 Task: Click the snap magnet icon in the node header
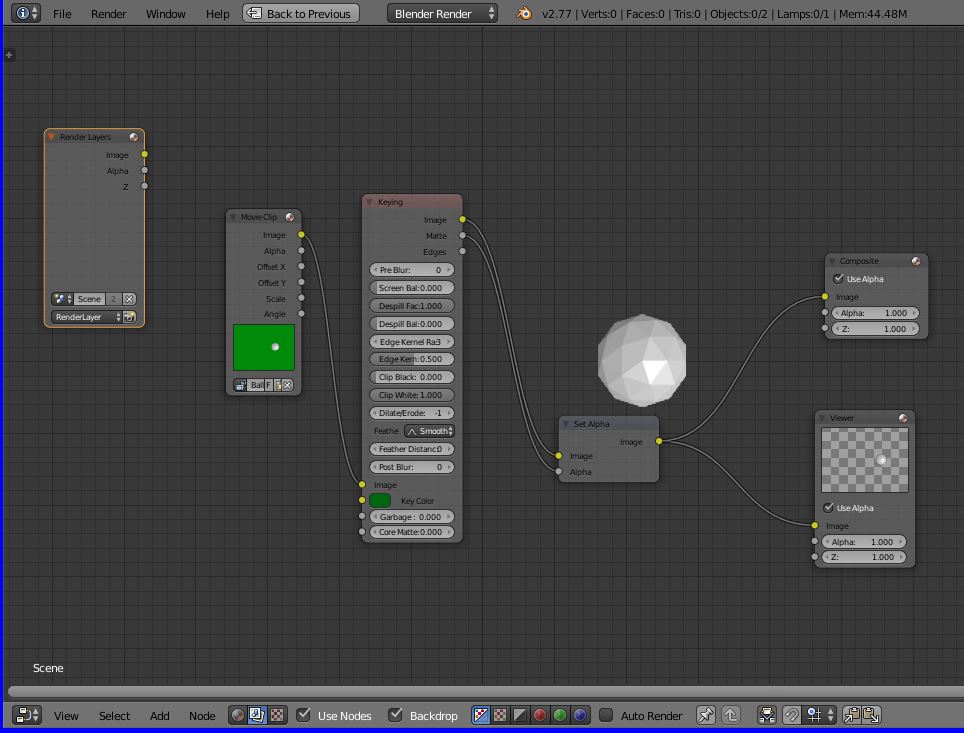(790, 715)
